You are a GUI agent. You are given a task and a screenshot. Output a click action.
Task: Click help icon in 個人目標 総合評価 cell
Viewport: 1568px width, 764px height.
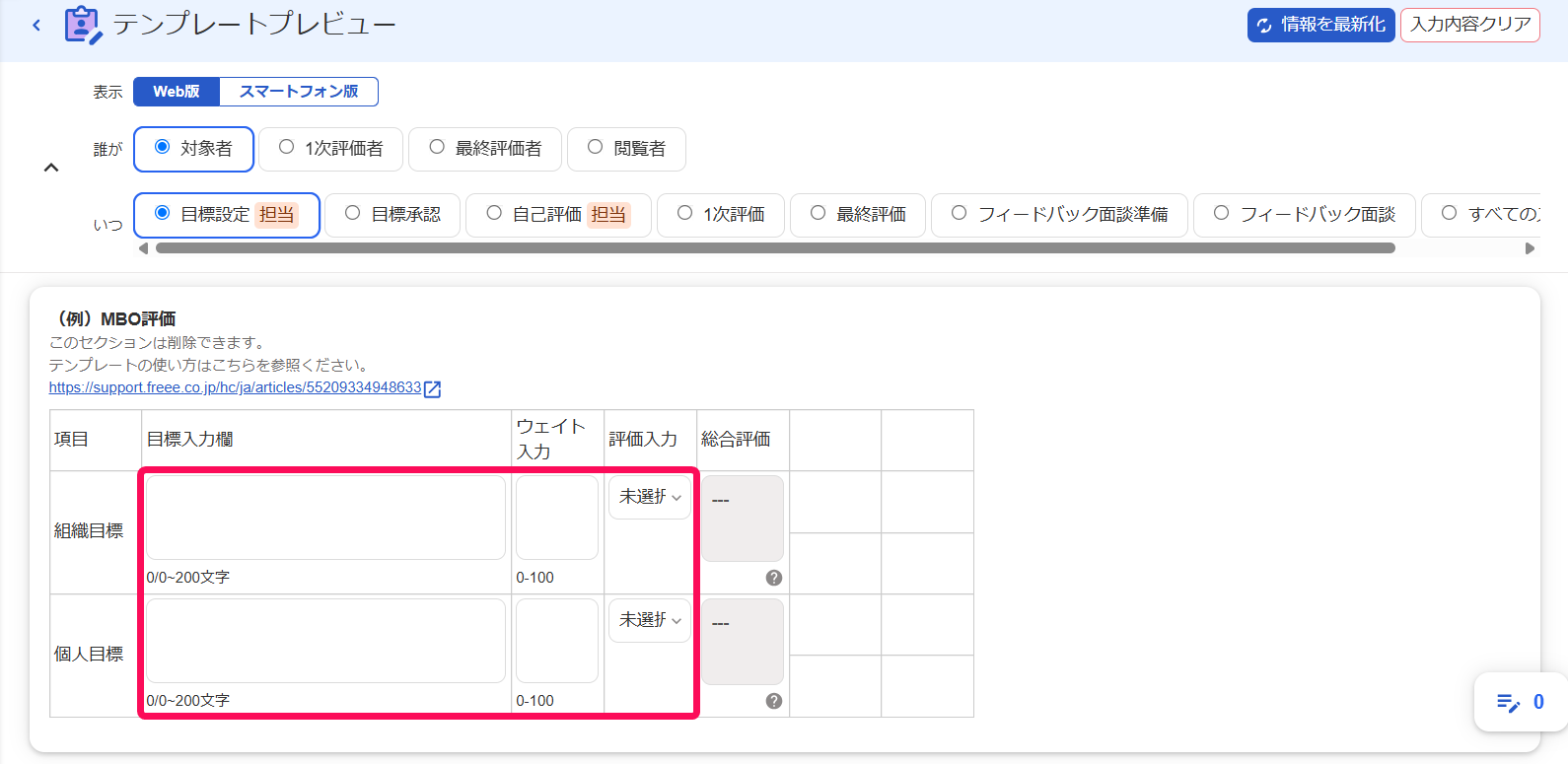click(774, 701)
